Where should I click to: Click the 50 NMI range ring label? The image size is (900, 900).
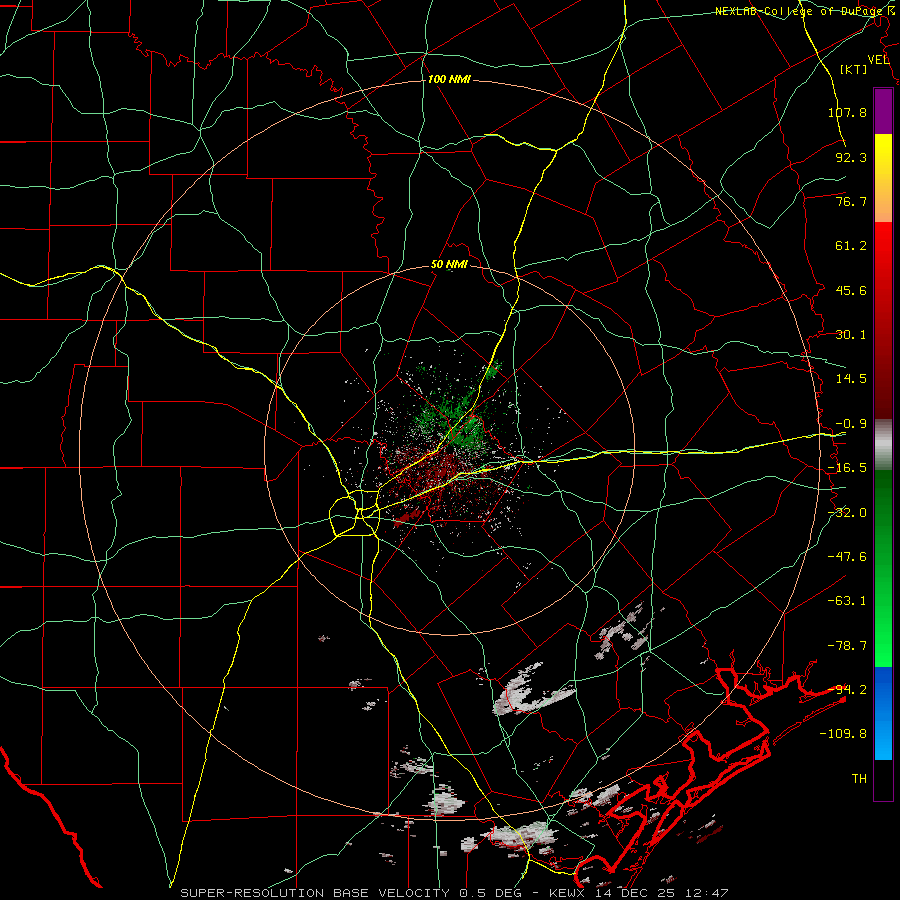pyautogui.click(x=449, y=265)
